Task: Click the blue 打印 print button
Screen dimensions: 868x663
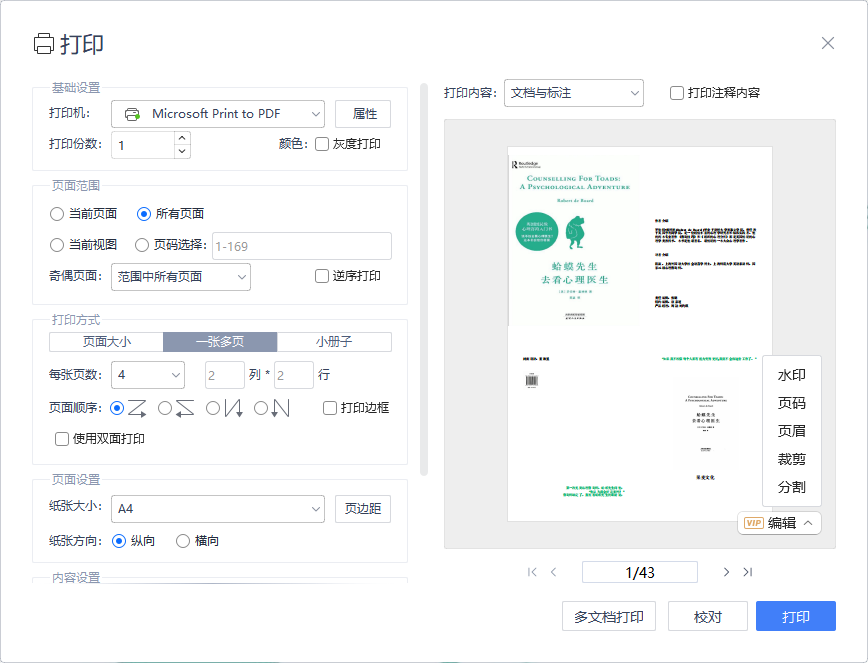Action: click(796, 617)
